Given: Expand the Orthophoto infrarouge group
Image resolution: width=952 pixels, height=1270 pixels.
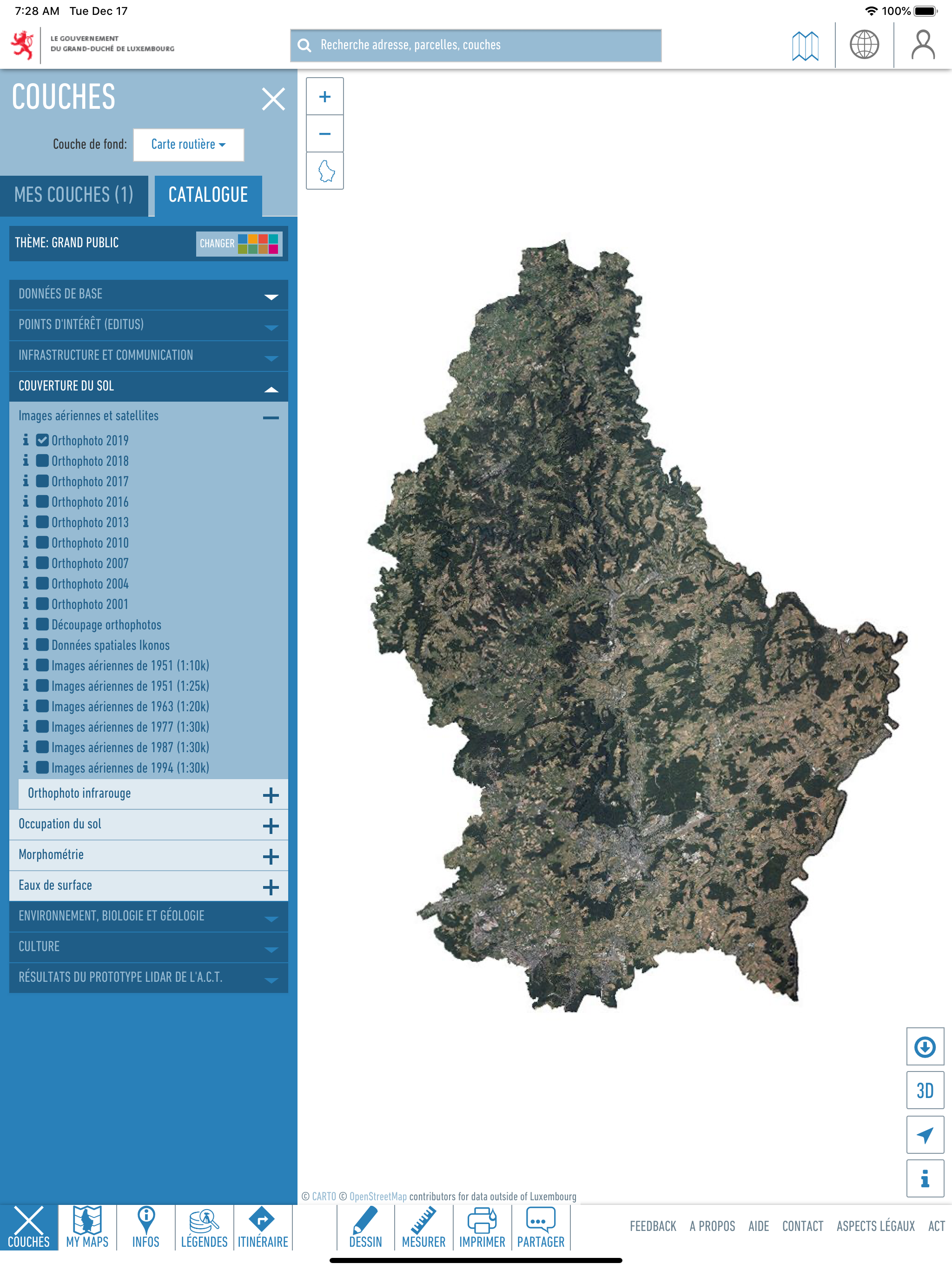Looking at the screenshot, I should pyautogui.click(x=271, y=794).
